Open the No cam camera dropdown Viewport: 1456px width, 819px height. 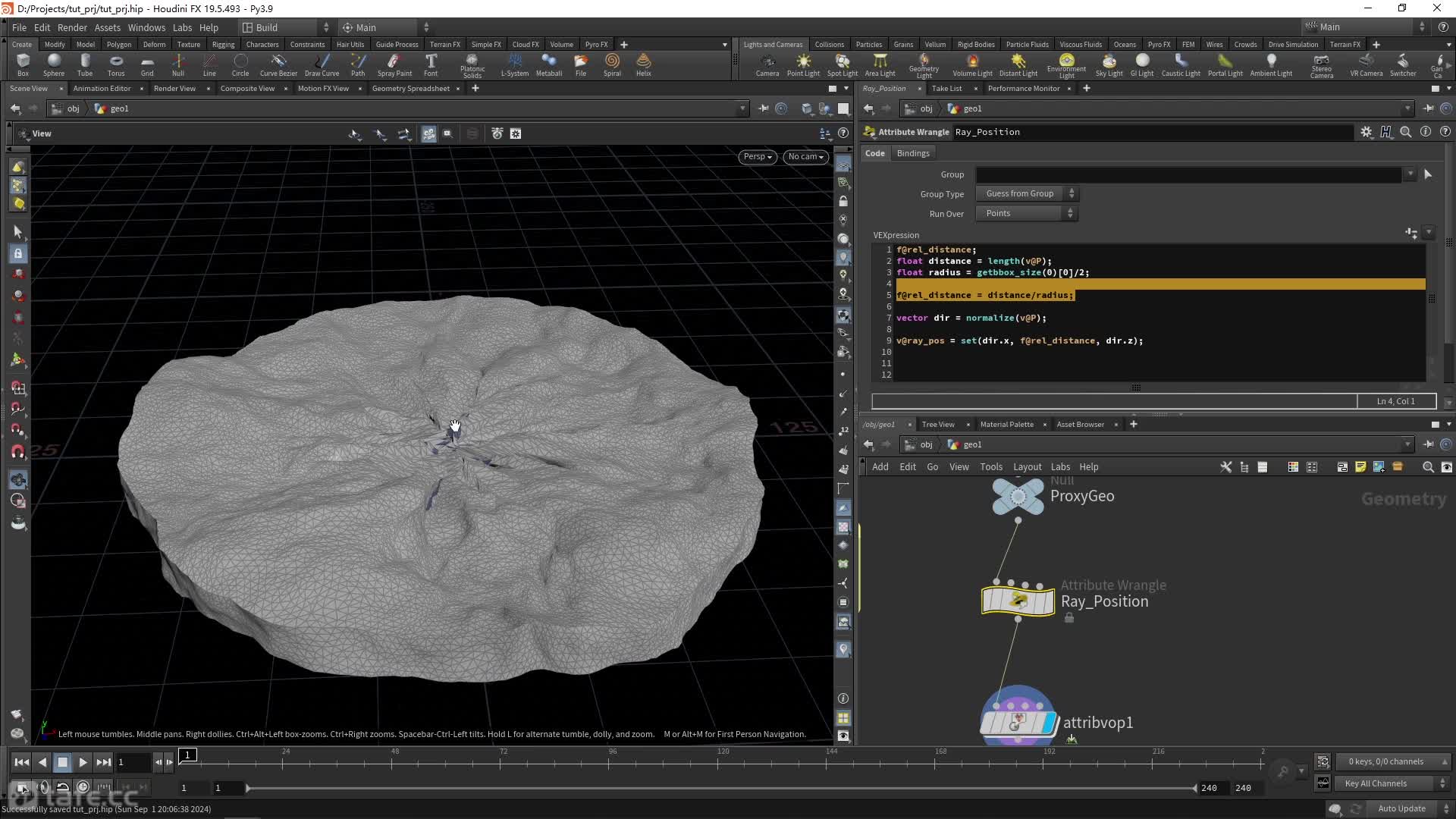click(x=805, y=157)
